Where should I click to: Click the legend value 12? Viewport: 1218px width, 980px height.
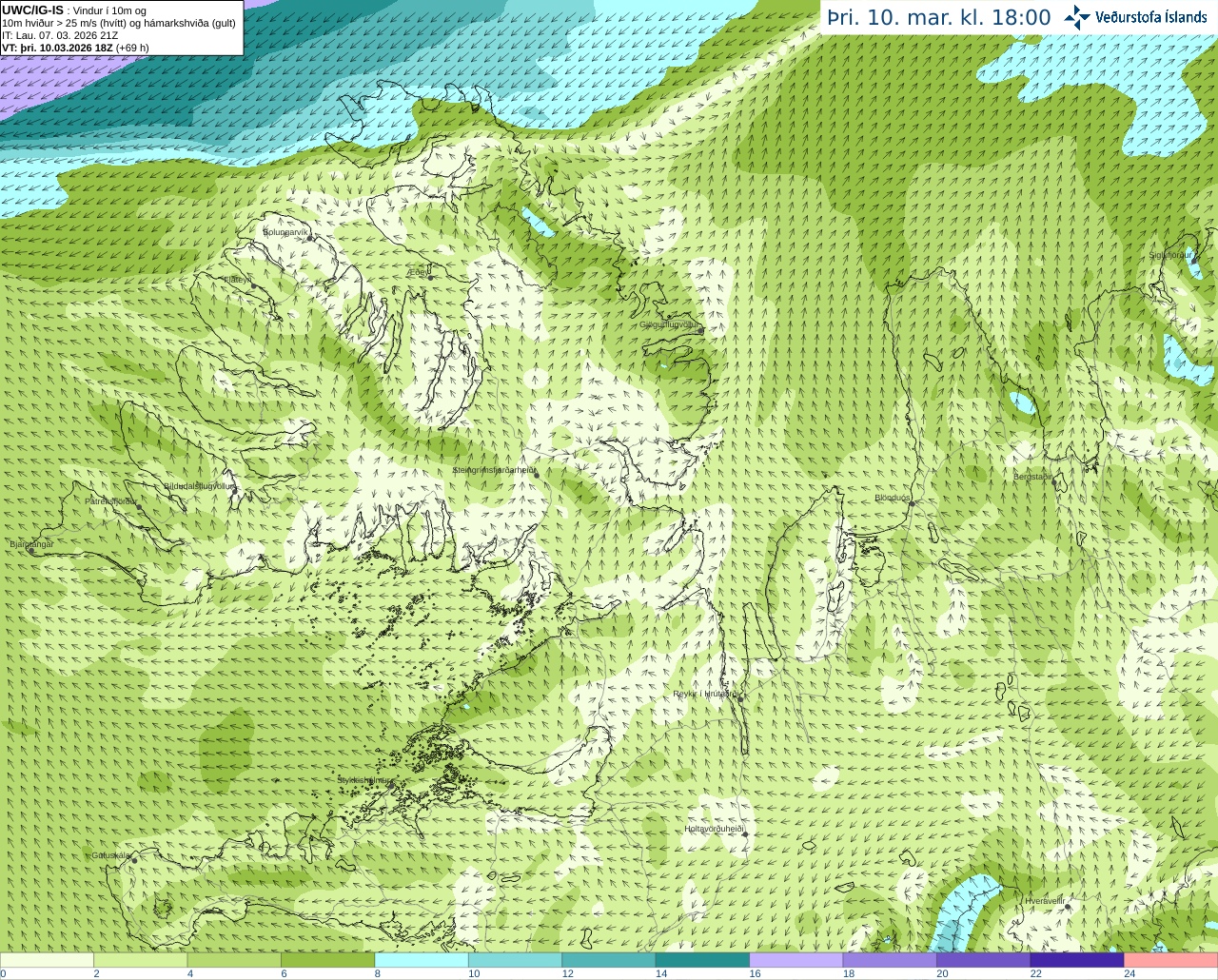[567, 973]
